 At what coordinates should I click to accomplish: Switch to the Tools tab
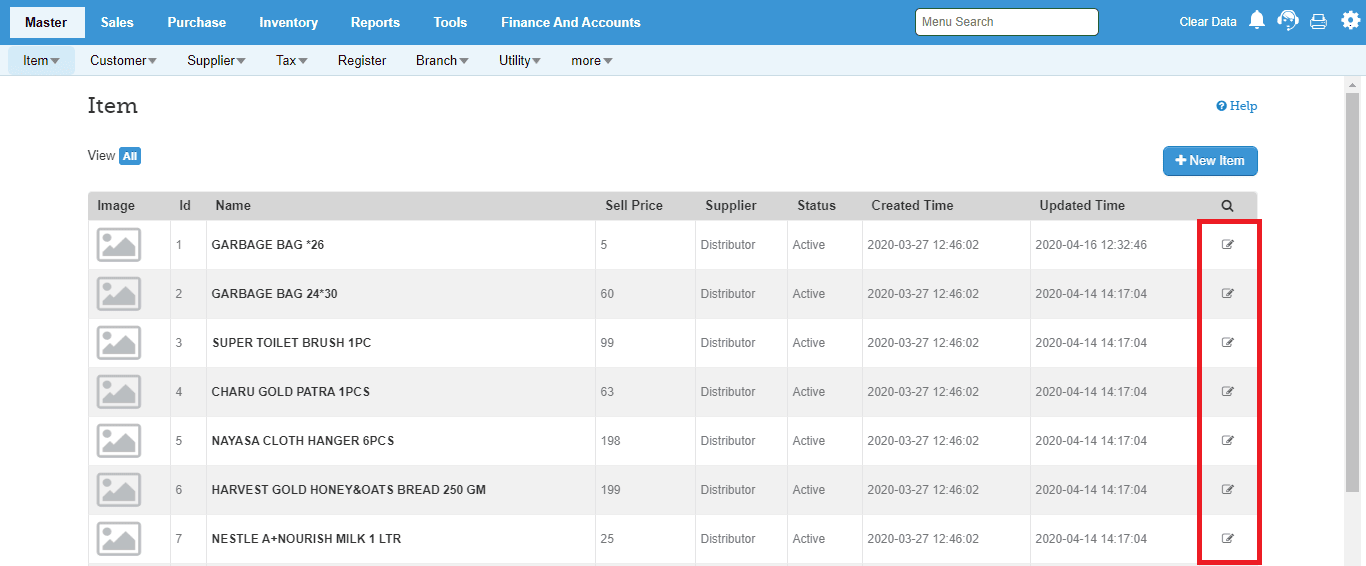[x=451, y=22]
